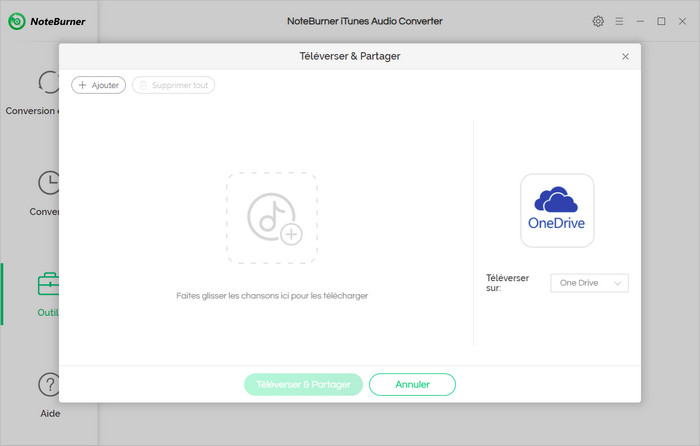
Task: Minimize the NoteBurner main window
Action: point(640,21)
